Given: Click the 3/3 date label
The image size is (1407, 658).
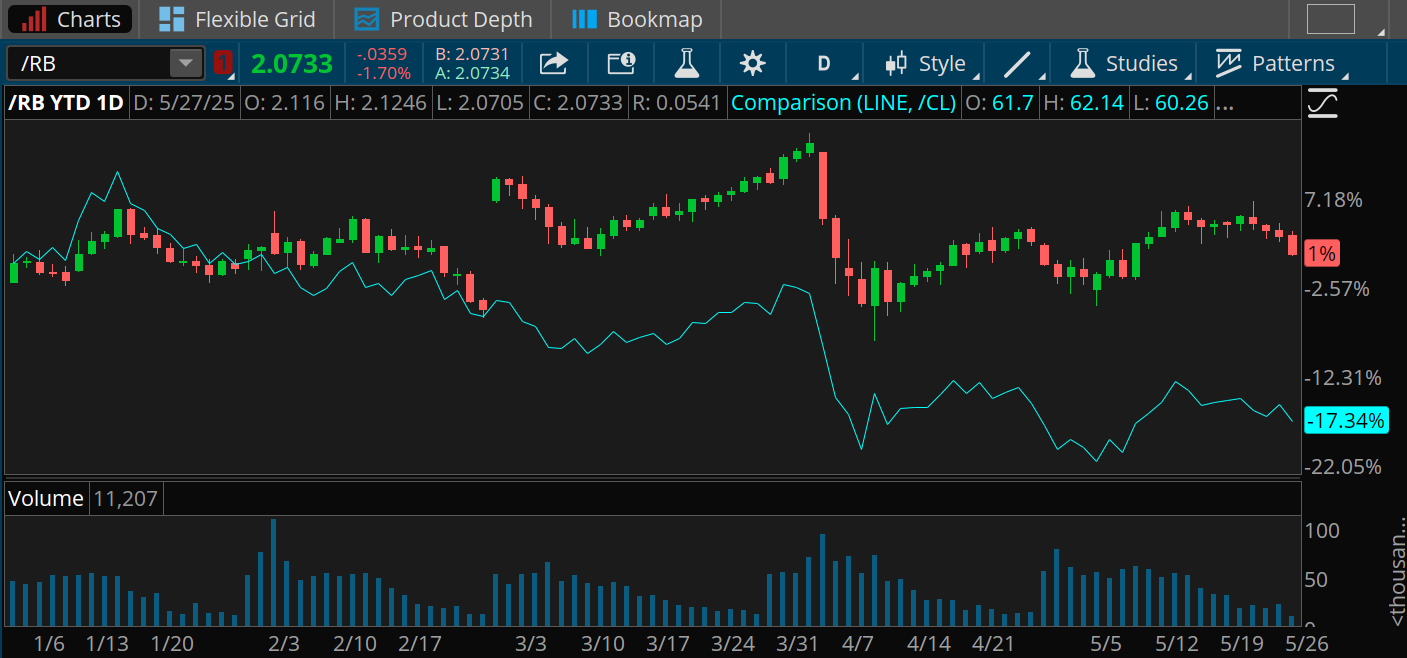Looking at the screenshot, I should pyautogui.click(x=530, y=643).
